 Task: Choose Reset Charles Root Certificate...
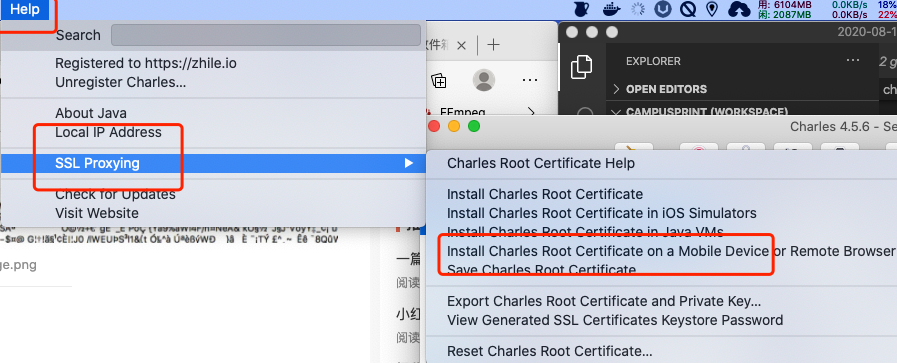coord(549,351)
